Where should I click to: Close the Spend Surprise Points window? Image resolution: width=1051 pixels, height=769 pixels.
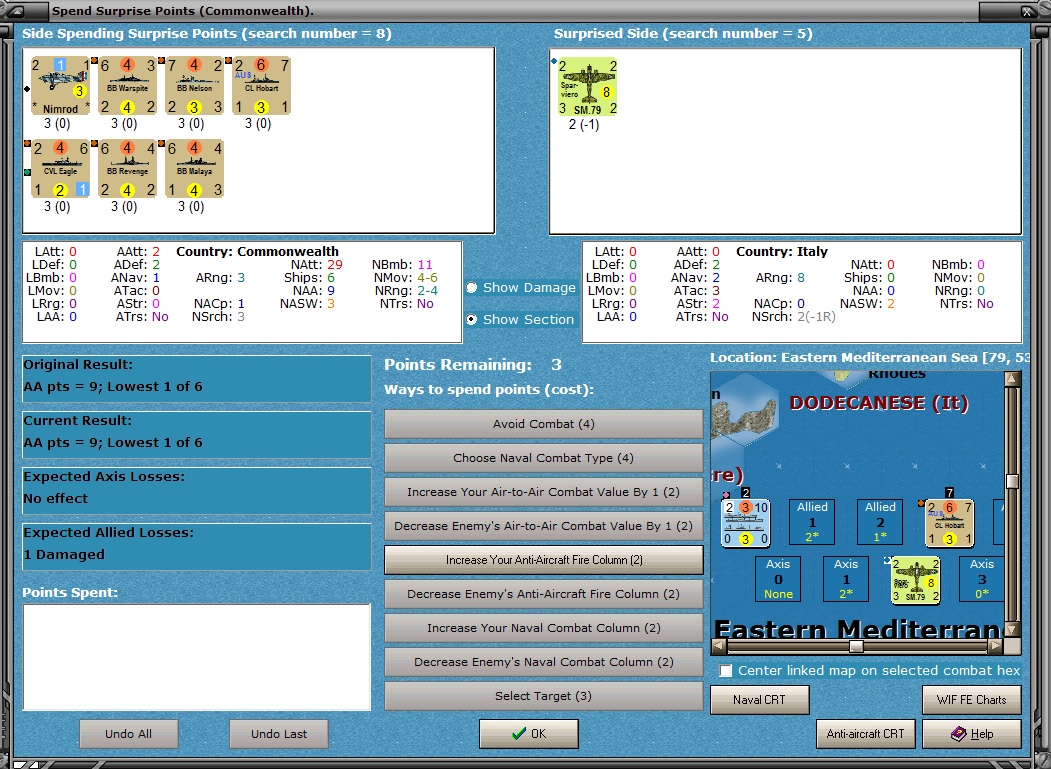[x=1026, y=11]
